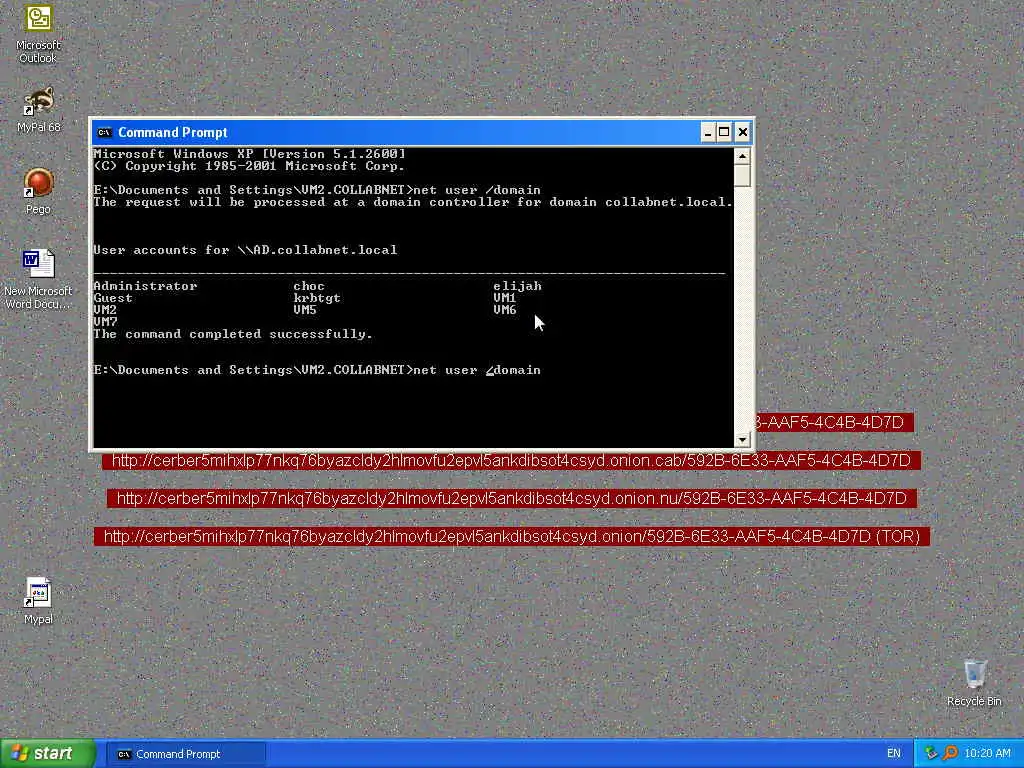Minimize the Command Prompt window
This screenshot has width=1024, height=768.
tap(707, 133)
